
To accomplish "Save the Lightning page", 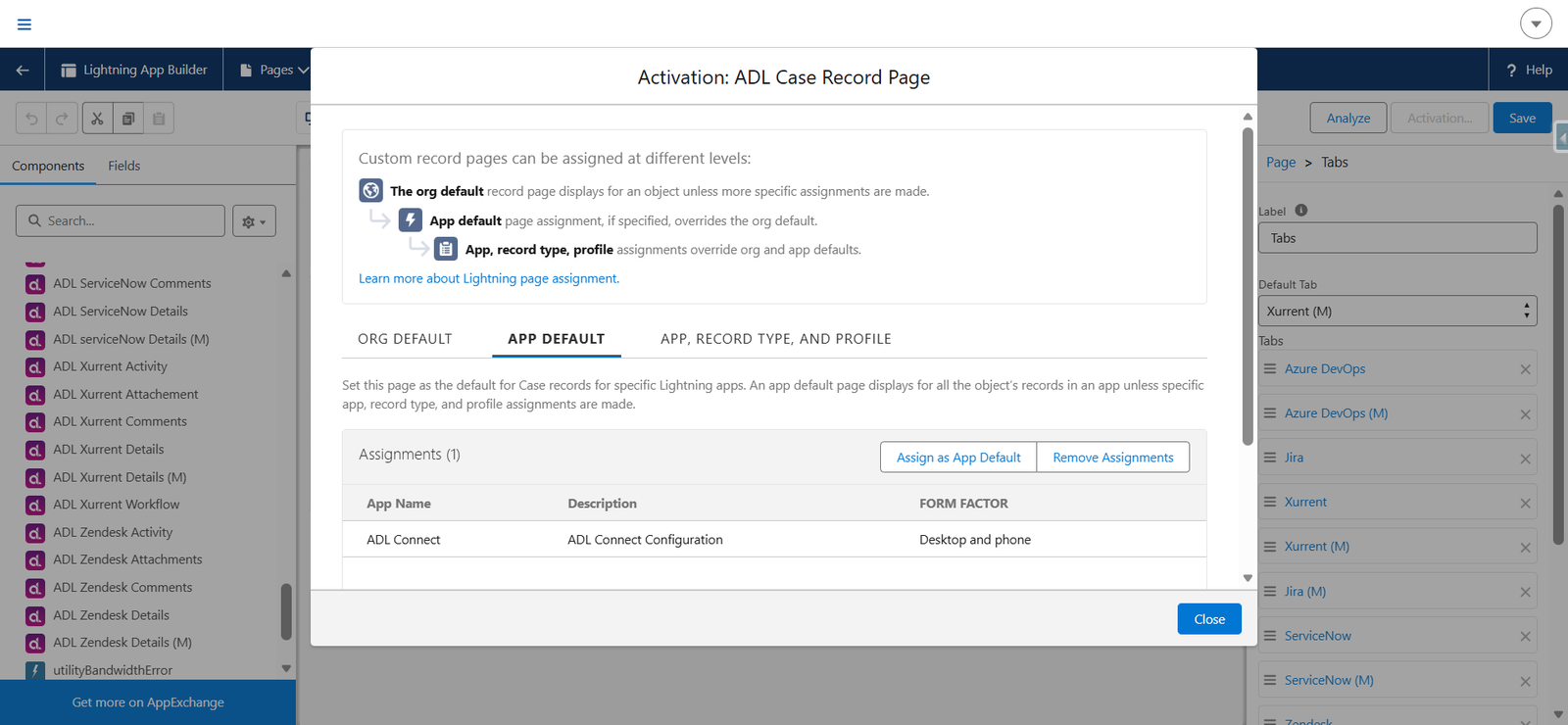I will 1522,119.
